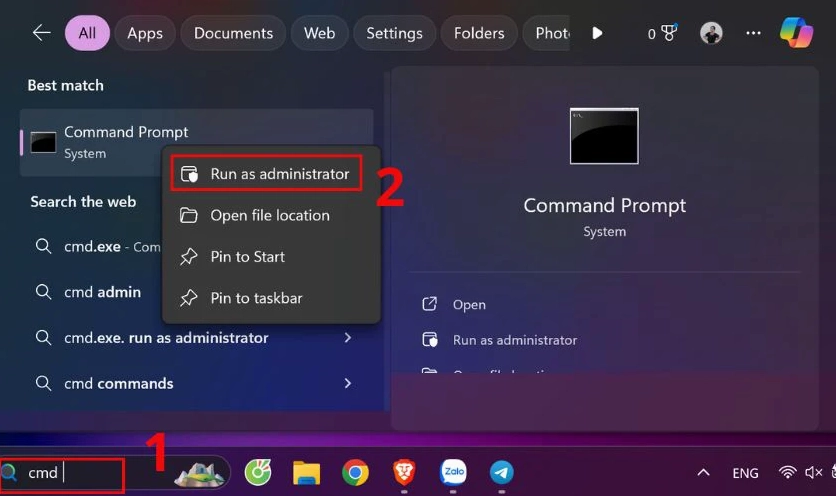The width and height of the screenshot is (836, 496).
Task: Launch Copilot from the colorful icon
Action: point(797,33)
